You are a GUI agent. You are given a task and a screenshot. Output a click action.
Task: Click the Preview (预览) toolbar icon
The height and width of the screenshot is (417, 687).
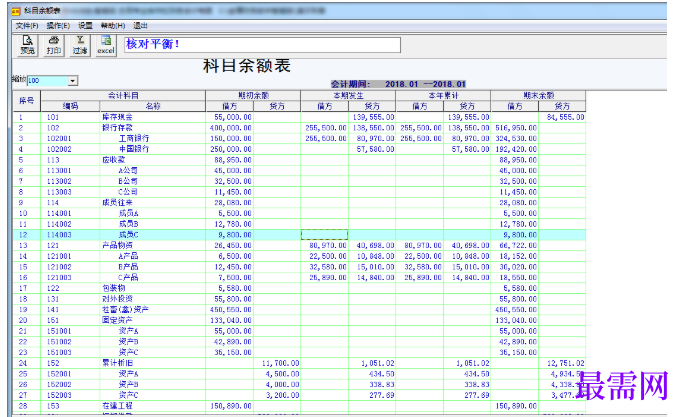point(27,46)
